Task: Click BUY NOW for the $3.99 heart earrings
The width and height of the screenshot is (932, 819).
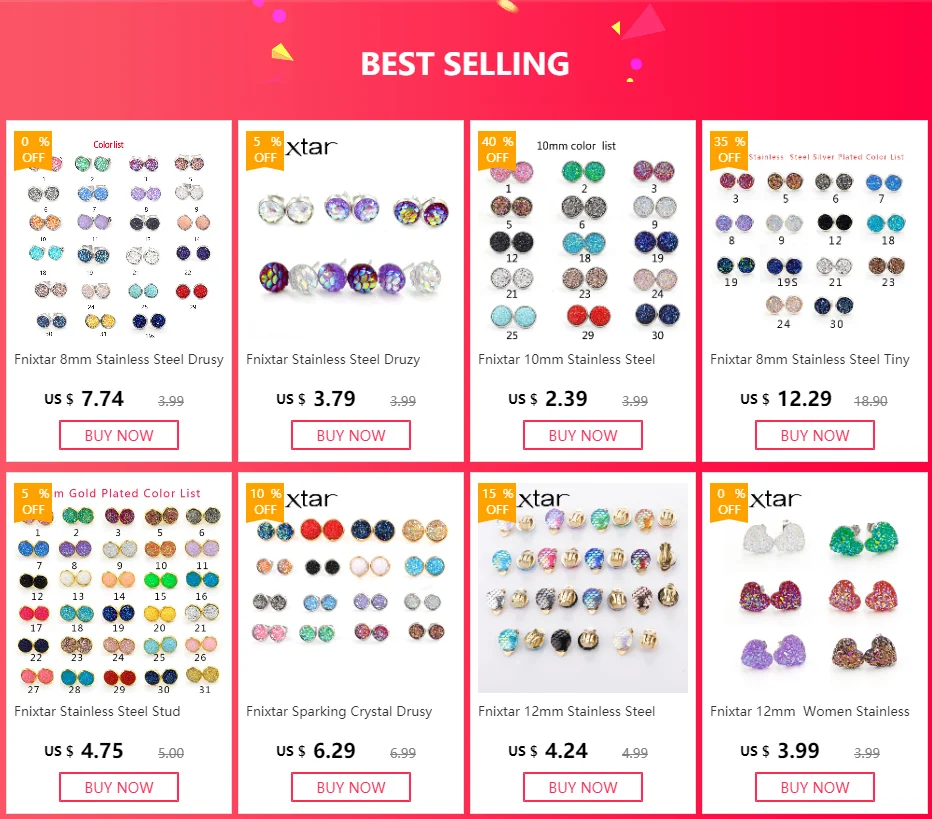Action: [815, 787]
